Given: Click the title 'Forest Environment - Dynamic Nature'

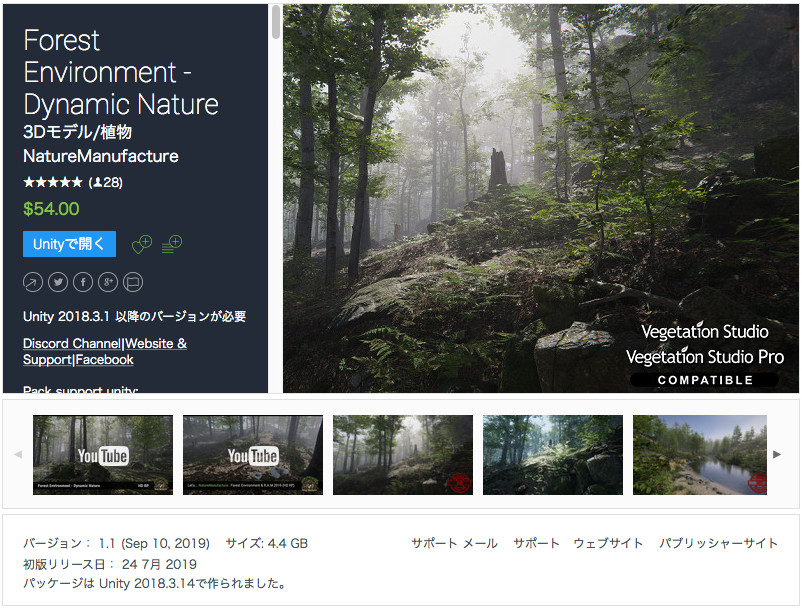Looking at the screenshot, I should coord(121,72).
